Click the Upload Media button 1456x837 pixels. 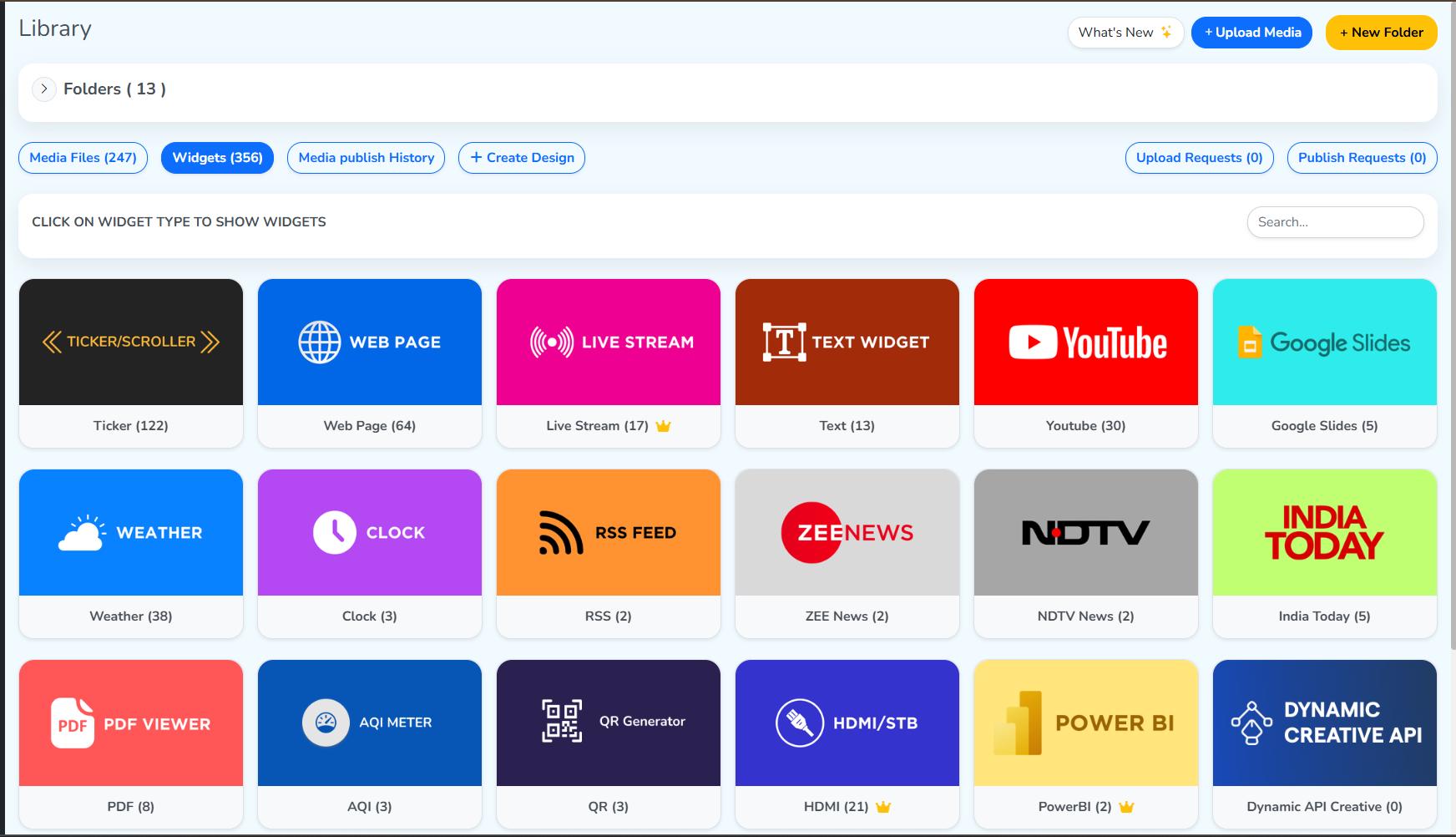[x=1251, y=33]
